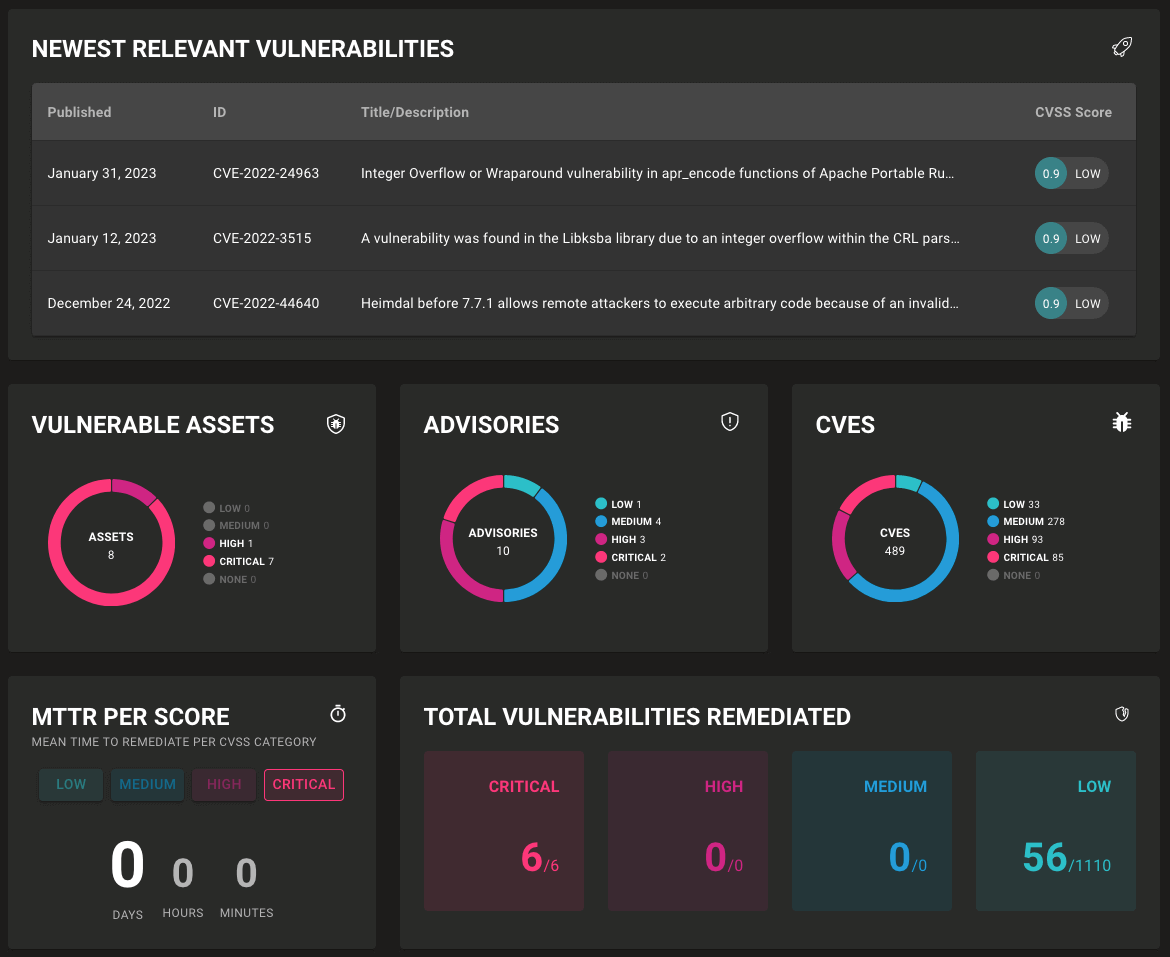Click the shield icon in Vulnerable Assets panel
Image resolution: width=1170 pixels, height=957 pixels.
(335, 423)
